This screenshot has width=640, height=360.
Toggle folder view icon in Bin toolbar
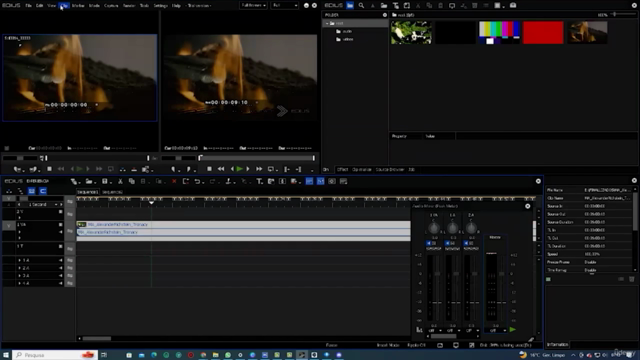(x=350, y=6)
